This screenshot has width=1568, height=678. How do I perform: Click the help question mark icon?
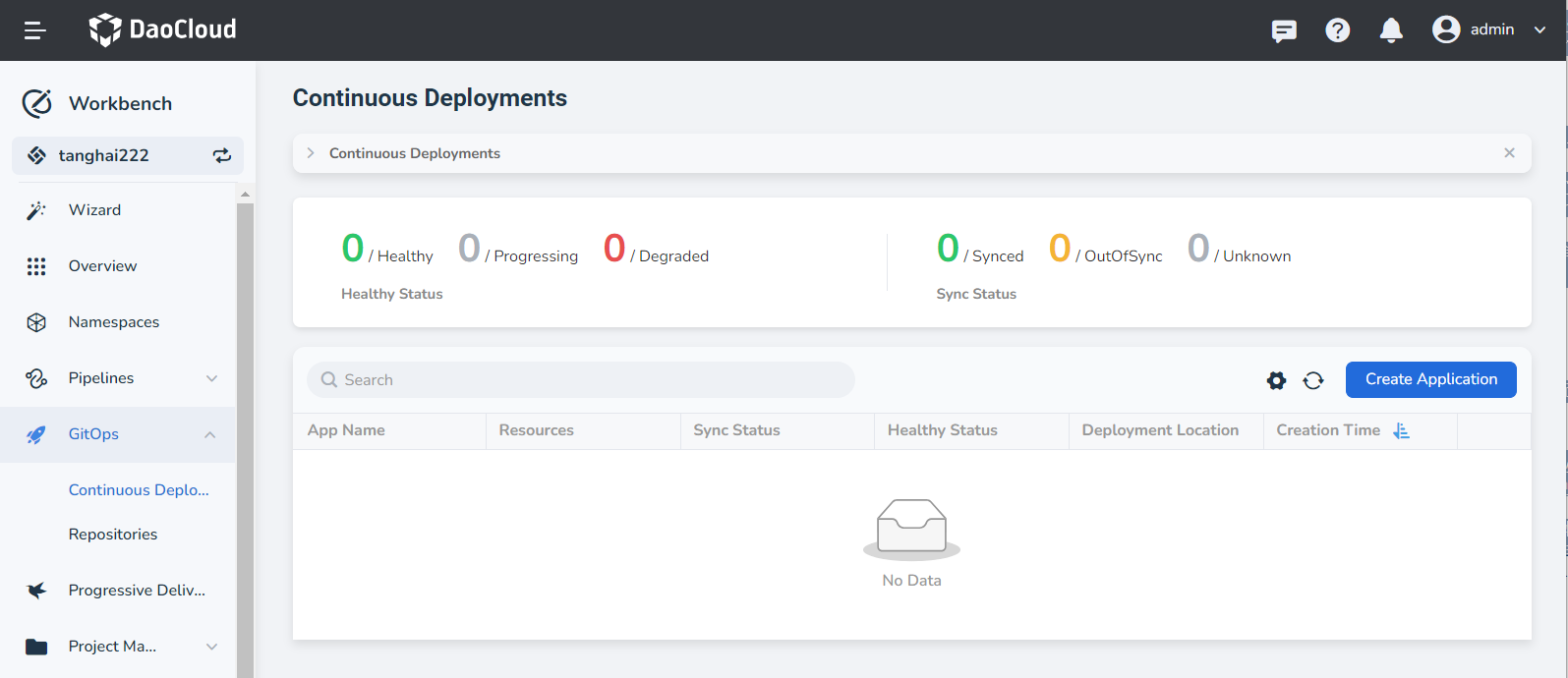[1337, 30]
